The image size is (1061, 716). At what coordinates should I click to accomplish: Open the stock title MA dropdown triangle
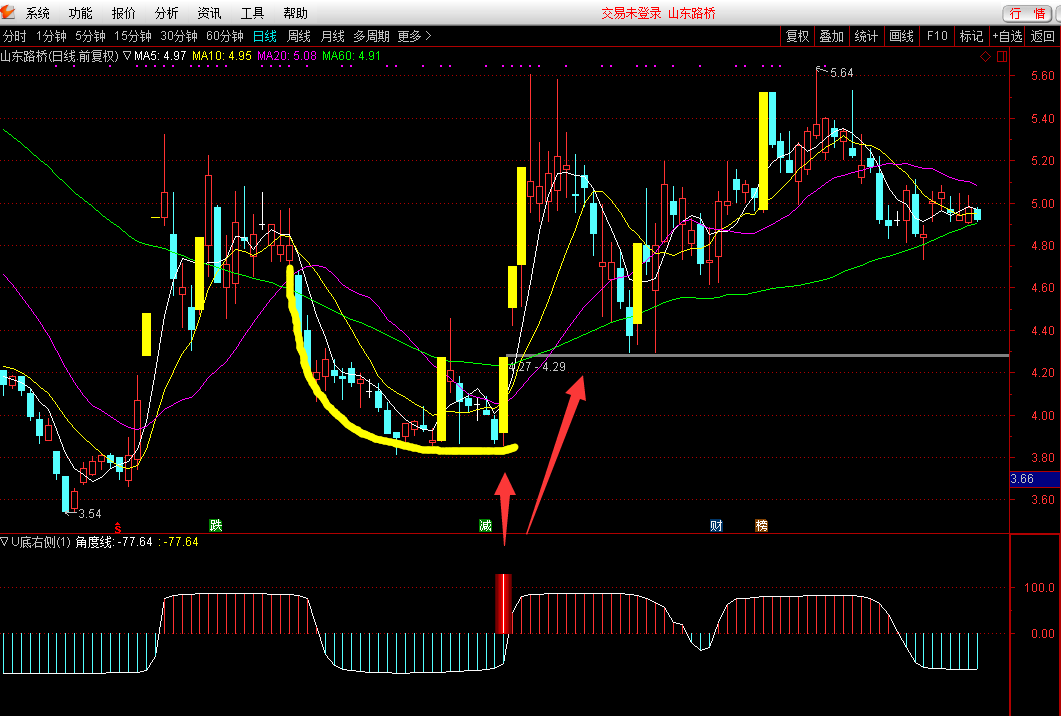[127, 55]
